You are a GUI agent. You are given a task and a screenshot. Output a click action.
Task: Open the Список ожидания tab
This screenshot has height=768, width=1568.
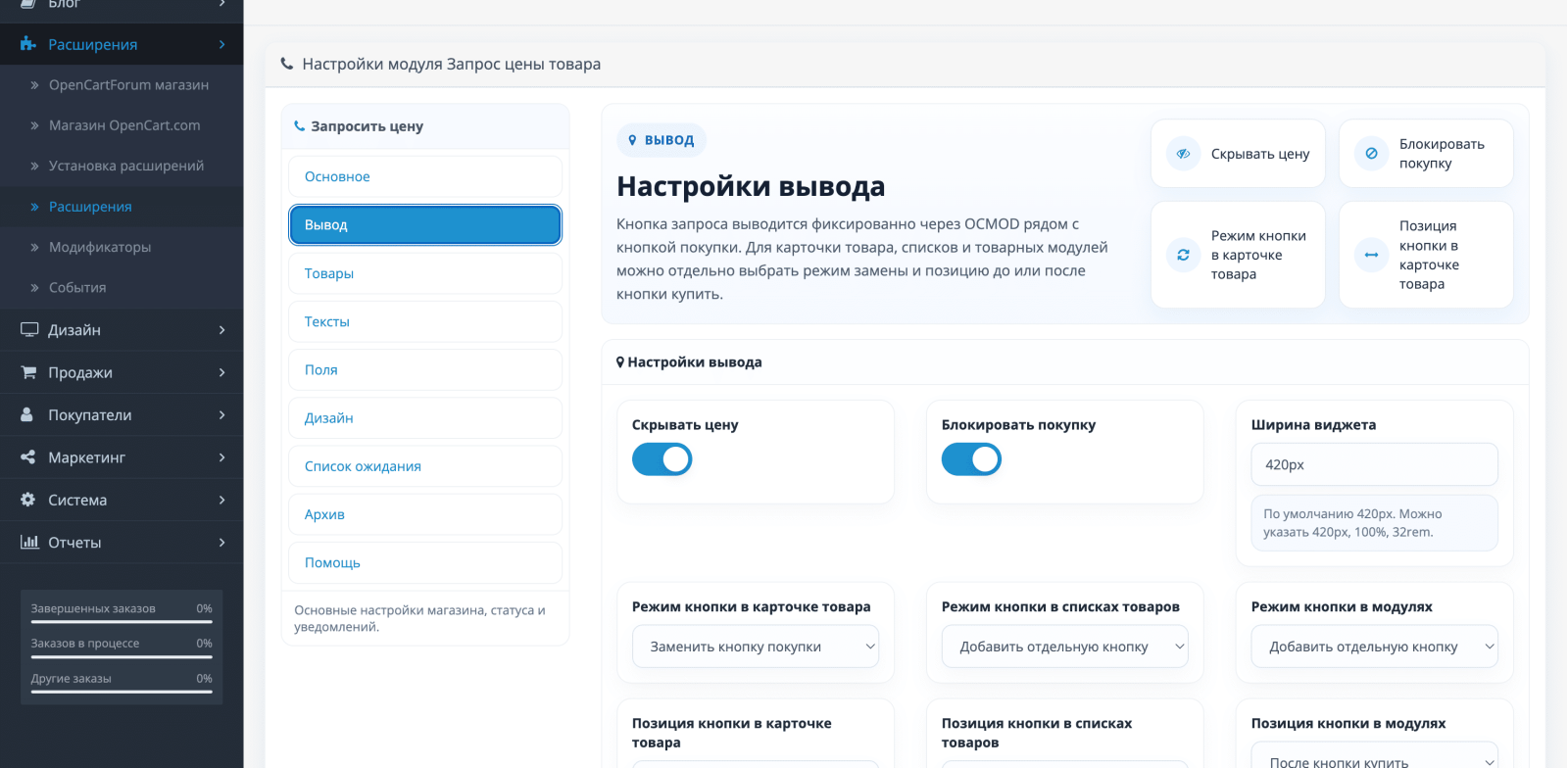pyautogui.click(x=425, y=466)
